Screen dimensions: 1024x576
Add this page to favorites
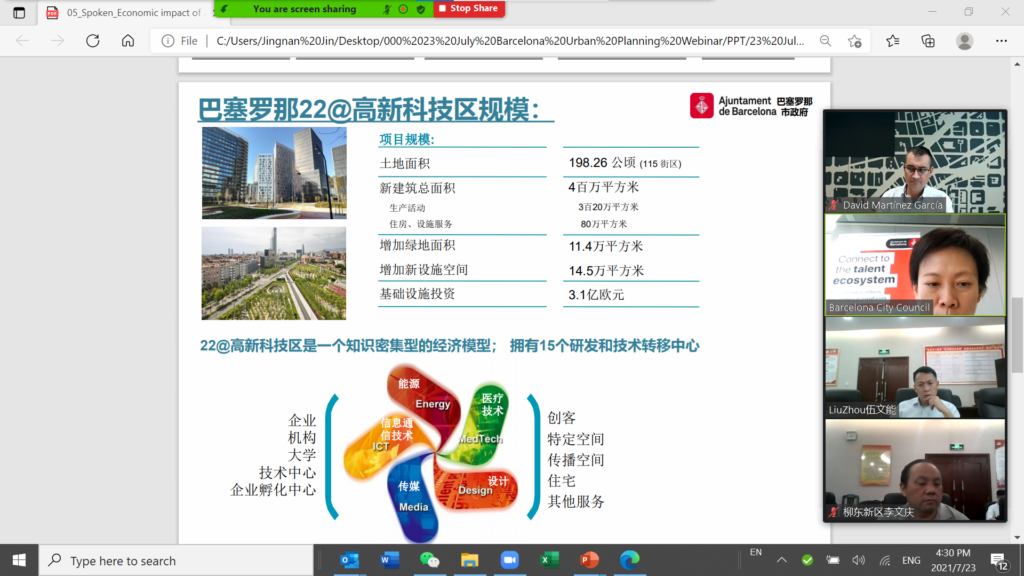pyautogui.click(x=854, y=41)
